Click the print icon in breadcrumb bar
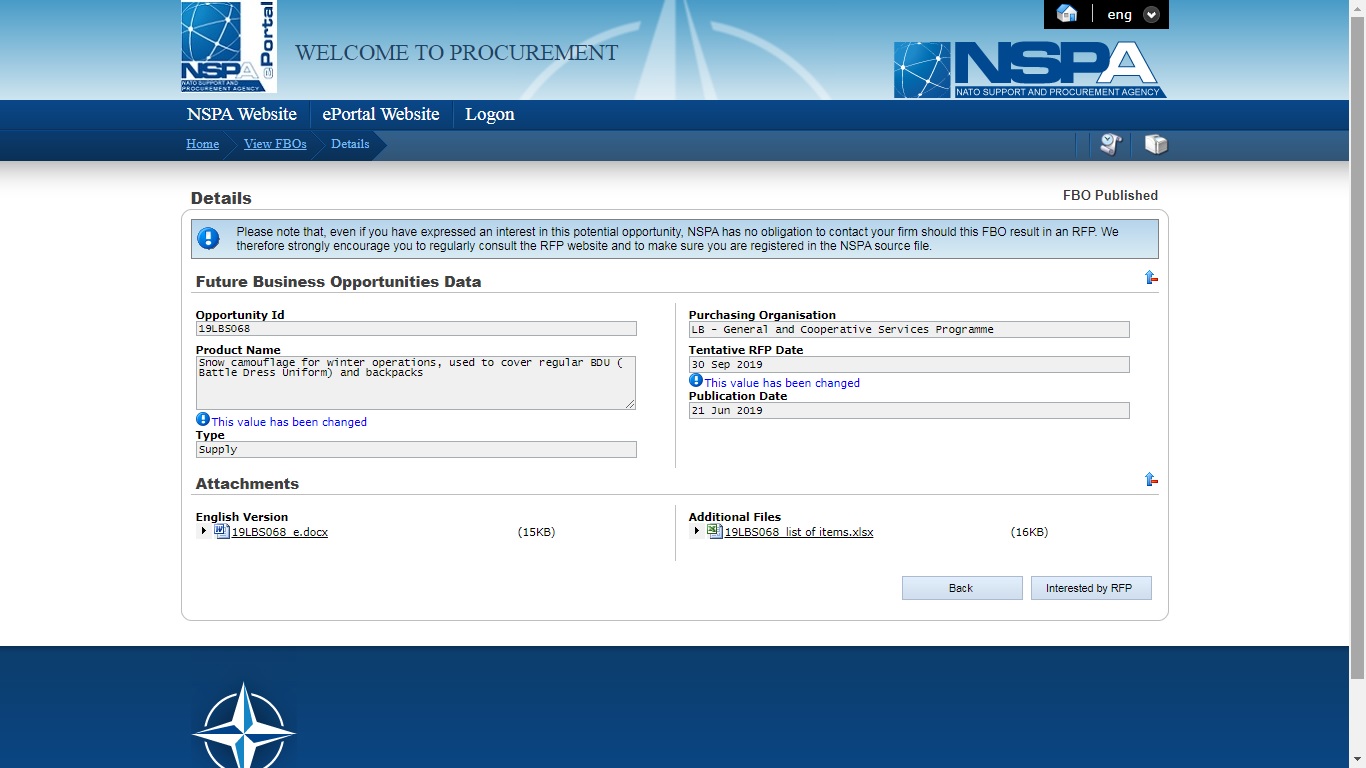1366x768 pixels. [x=1156, y=145]
